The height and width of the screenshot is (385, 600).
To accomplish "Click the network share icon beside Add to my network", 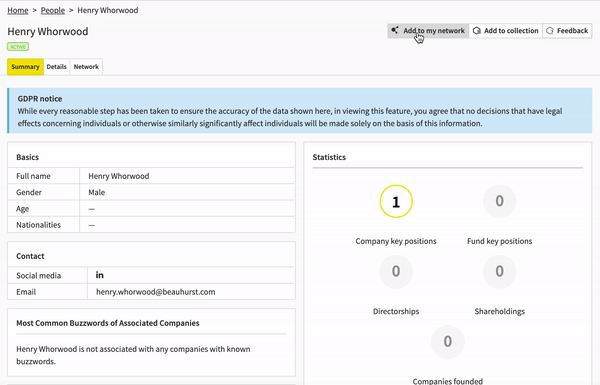I will coord(395,30).
